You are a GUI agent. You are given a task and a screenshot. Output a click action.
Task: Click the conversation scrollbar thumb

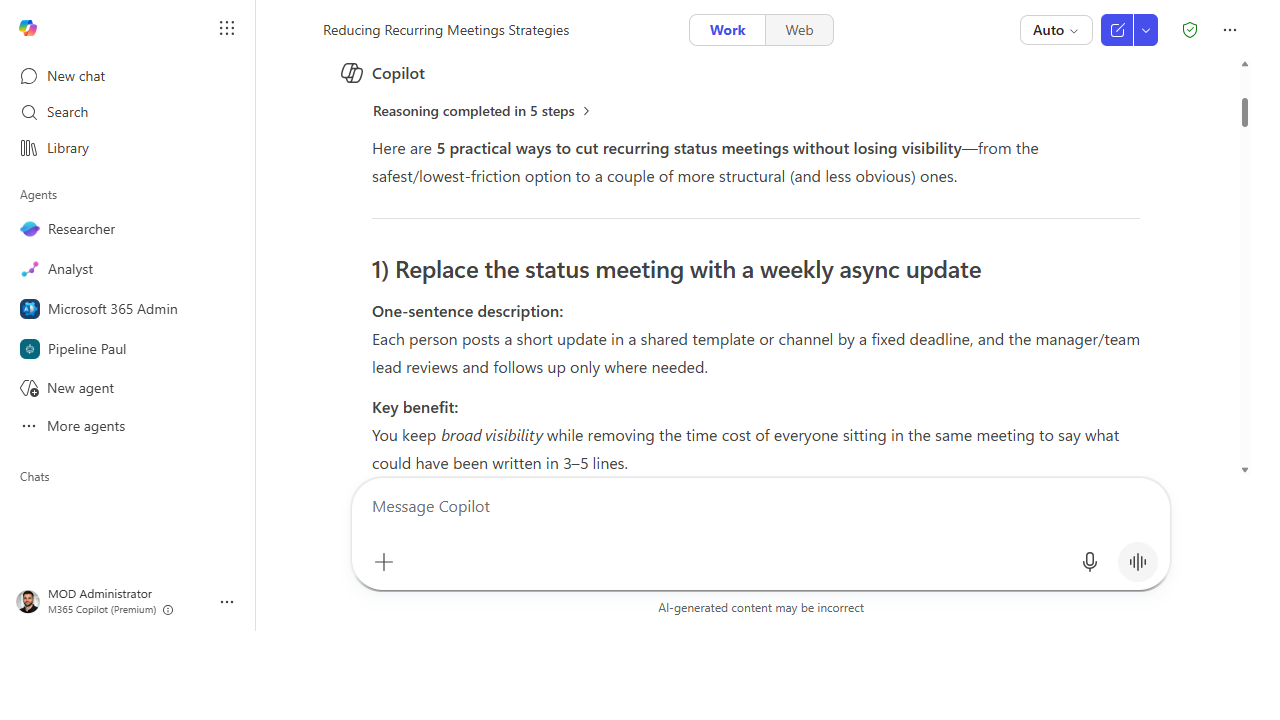coord(1245,112)
